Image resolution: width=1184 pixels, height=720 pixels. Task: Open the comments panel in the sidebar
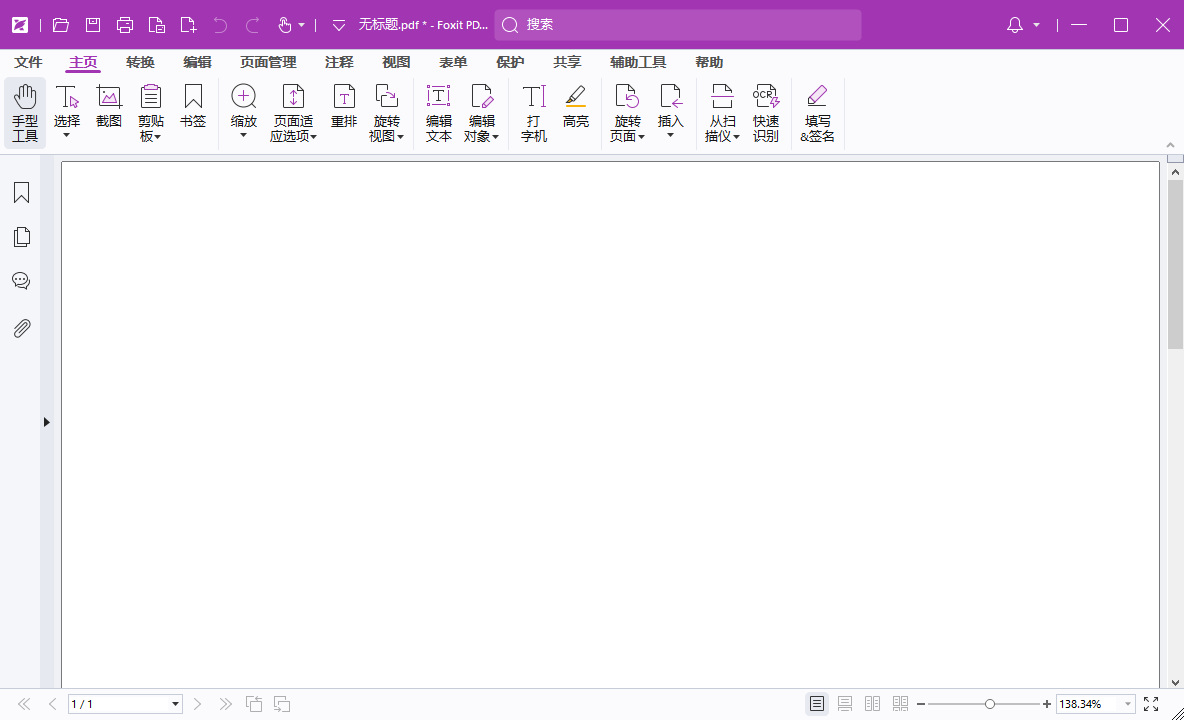pos(21,281)
